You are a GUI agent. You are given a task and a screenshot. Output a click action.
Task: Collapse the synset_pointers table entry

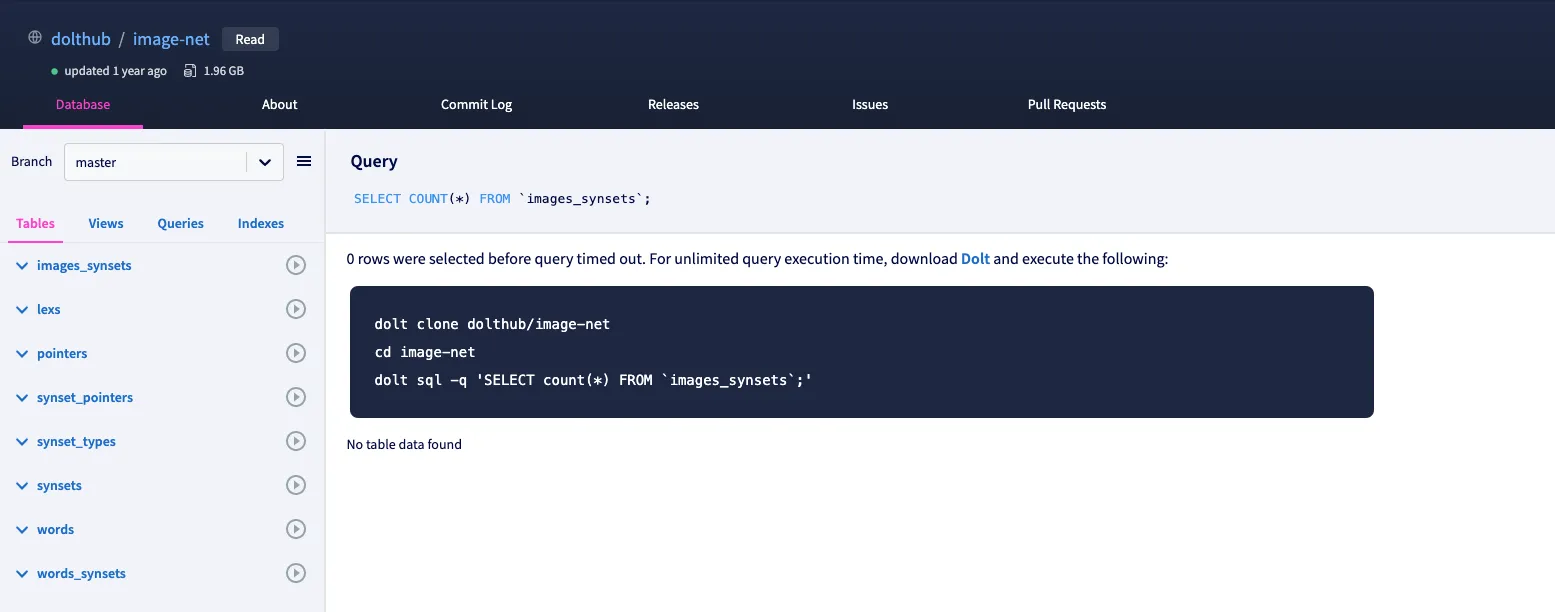click(x=21, y=397)
